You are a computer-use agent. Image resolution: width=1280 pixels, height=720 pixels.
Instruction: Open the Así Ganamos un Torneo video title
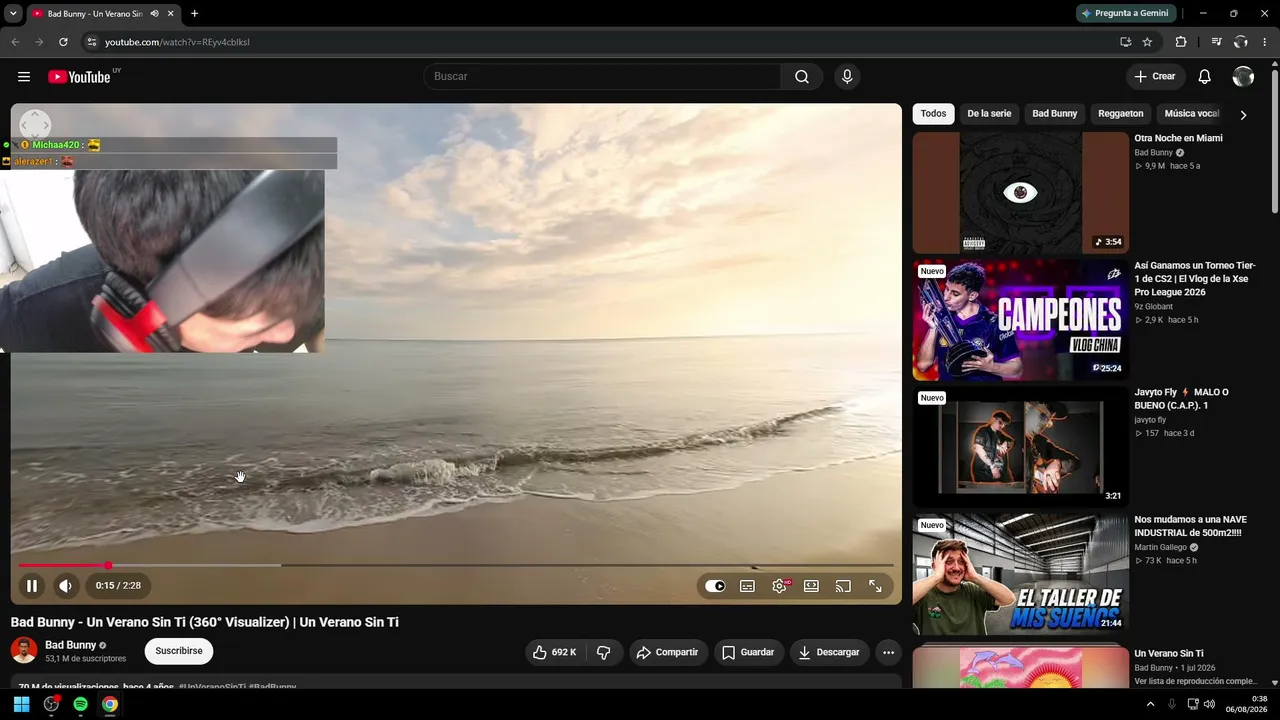1194,279
